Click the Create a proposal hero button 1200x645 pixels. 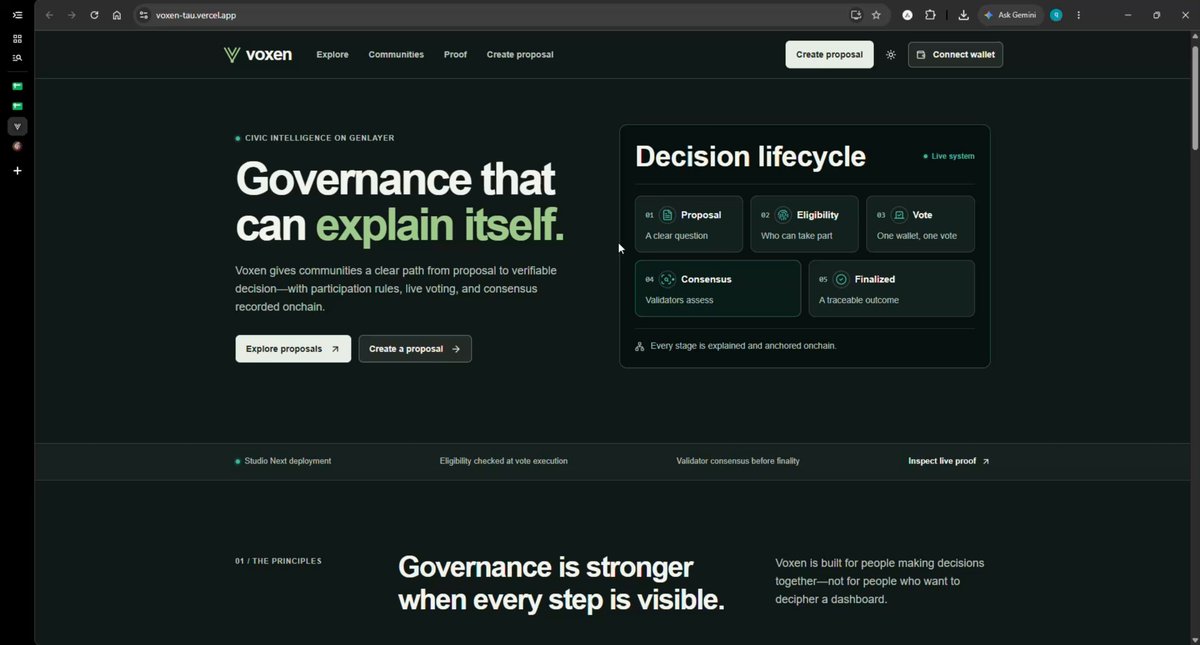[x=415, y=349]
